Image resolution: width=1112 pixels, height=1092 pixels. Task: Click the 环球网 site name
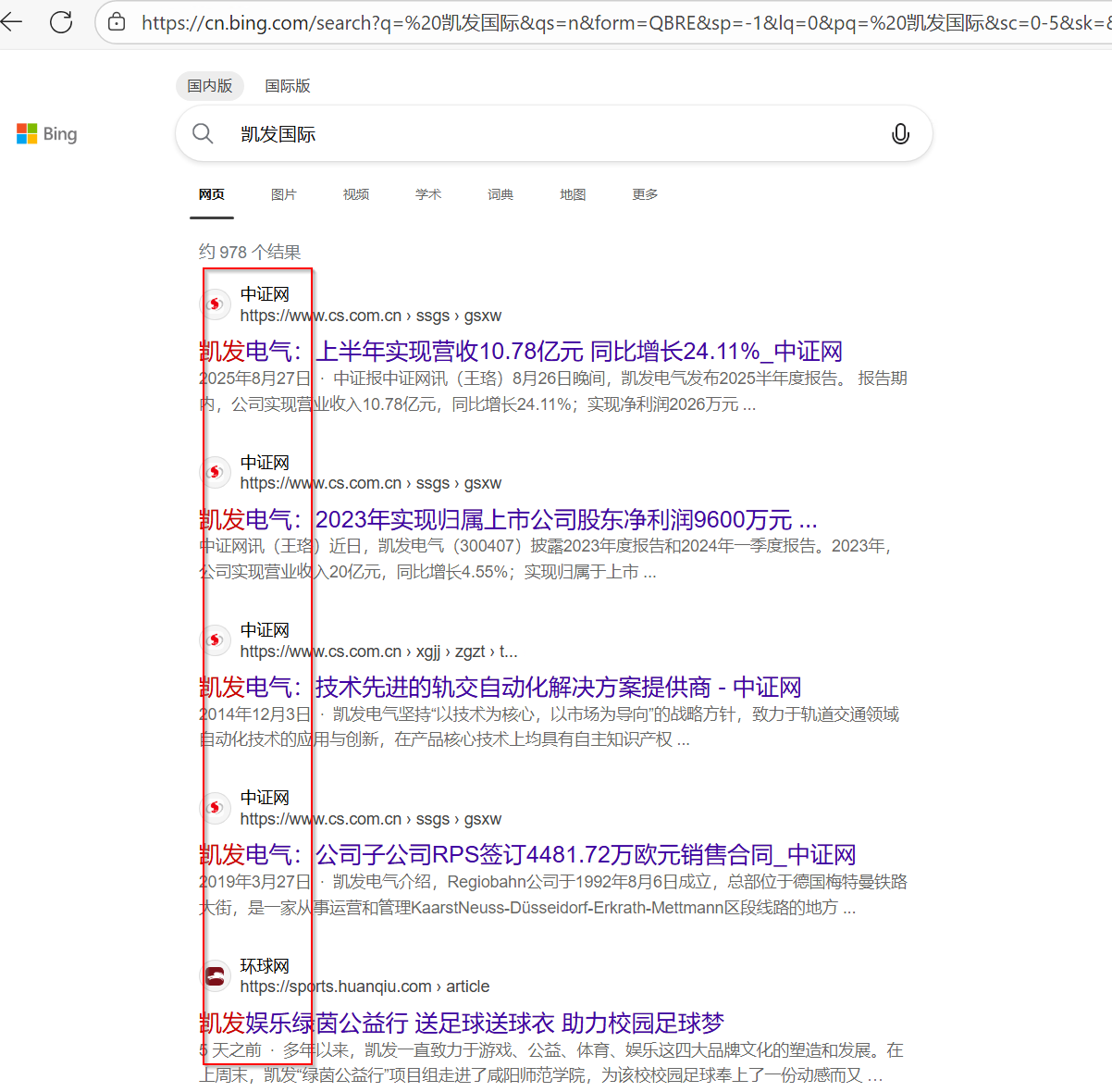[x=265, y=966]
